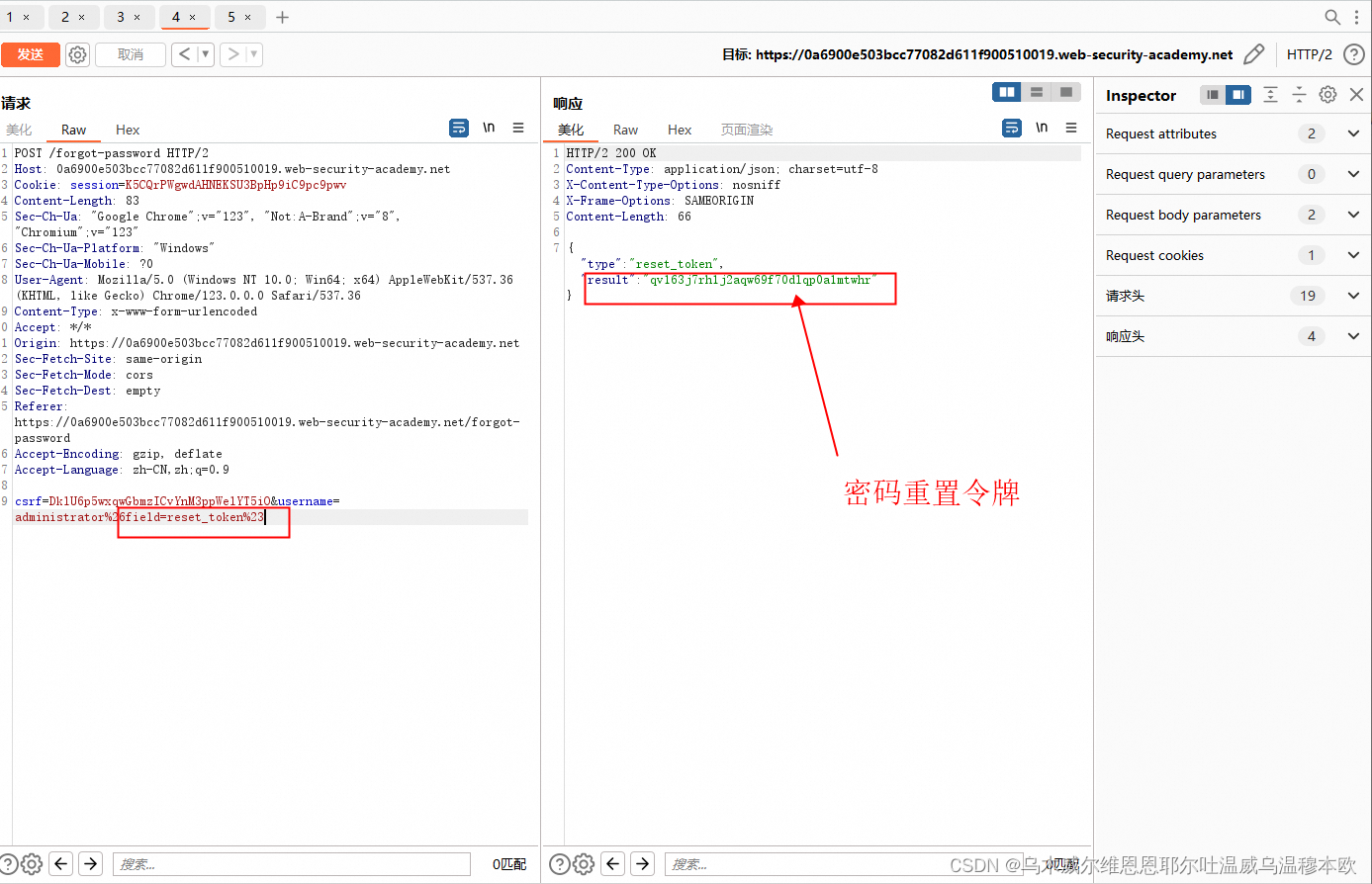Open the send settings gear icon
This screenshot has height=884, width=1372.
[77, 54]
